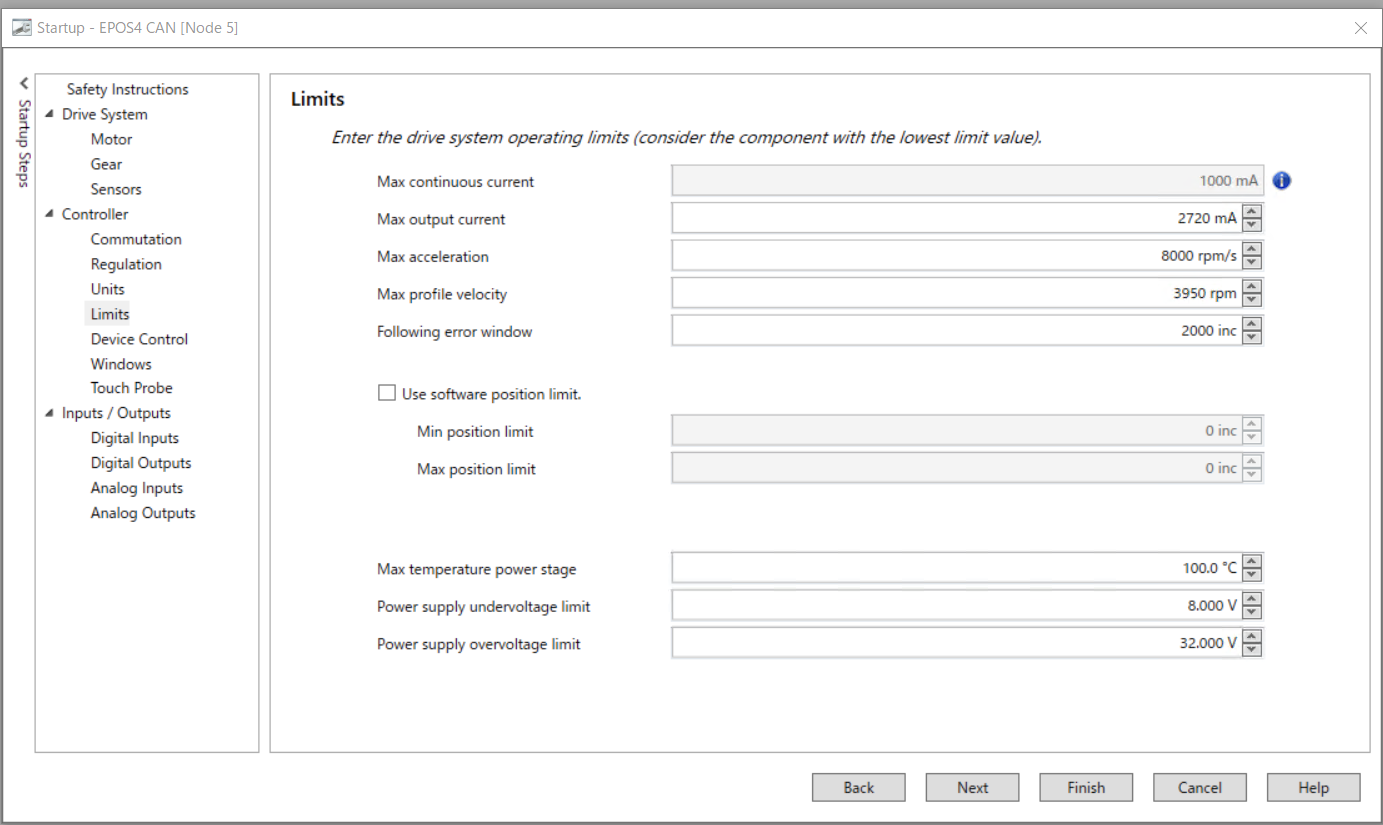Open Safety Instructions step

(x=127, y=89)
